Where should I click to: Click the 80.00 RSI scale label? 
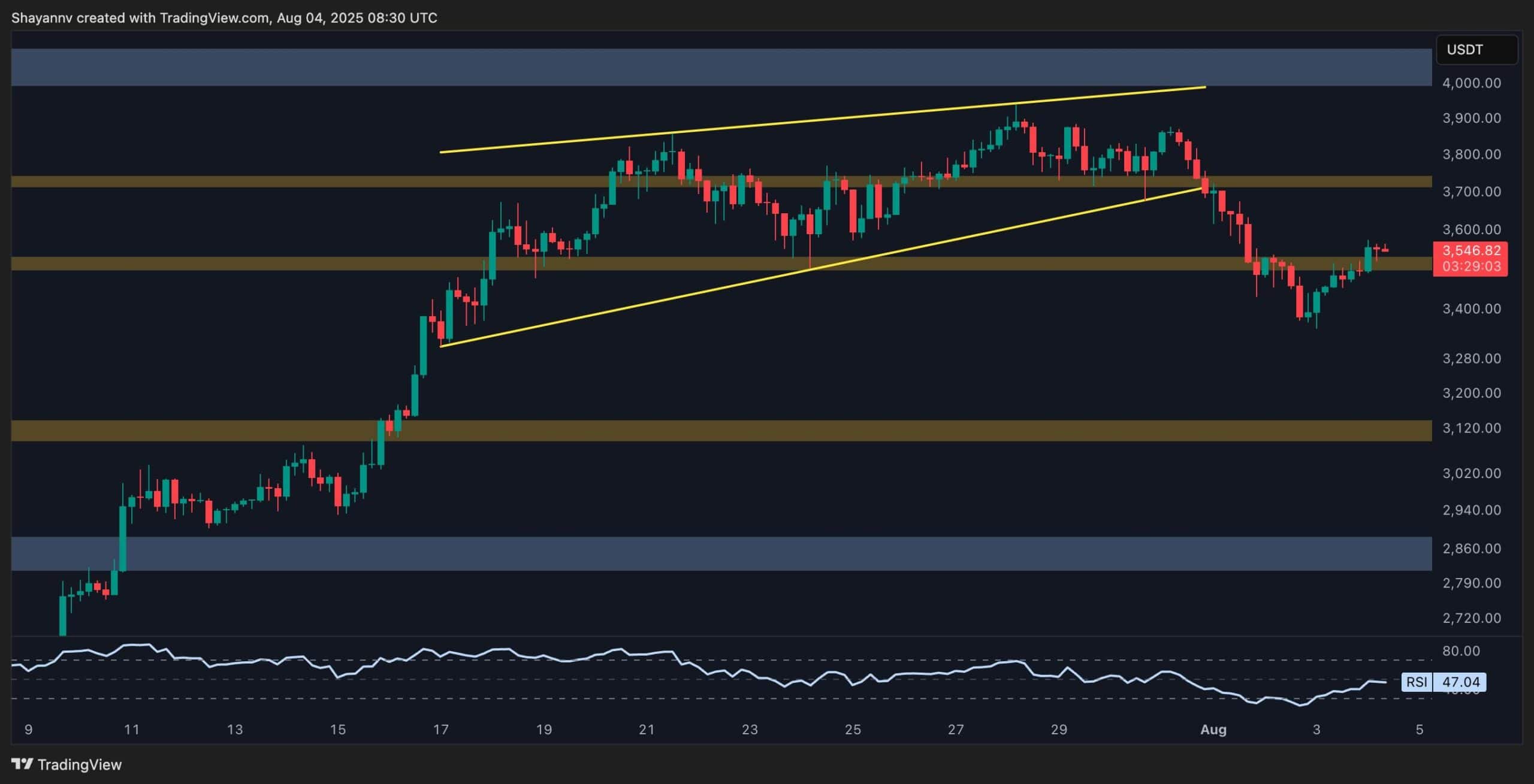(x=1461, y=651)
